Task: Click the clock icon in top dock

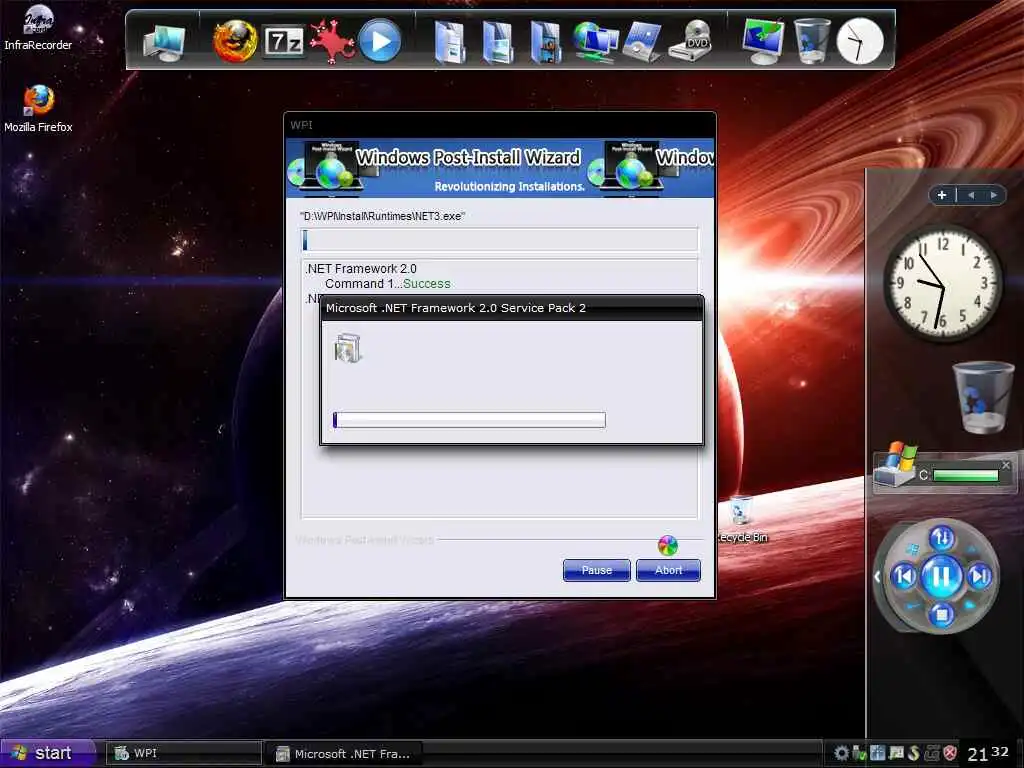Action: [860, 41]
